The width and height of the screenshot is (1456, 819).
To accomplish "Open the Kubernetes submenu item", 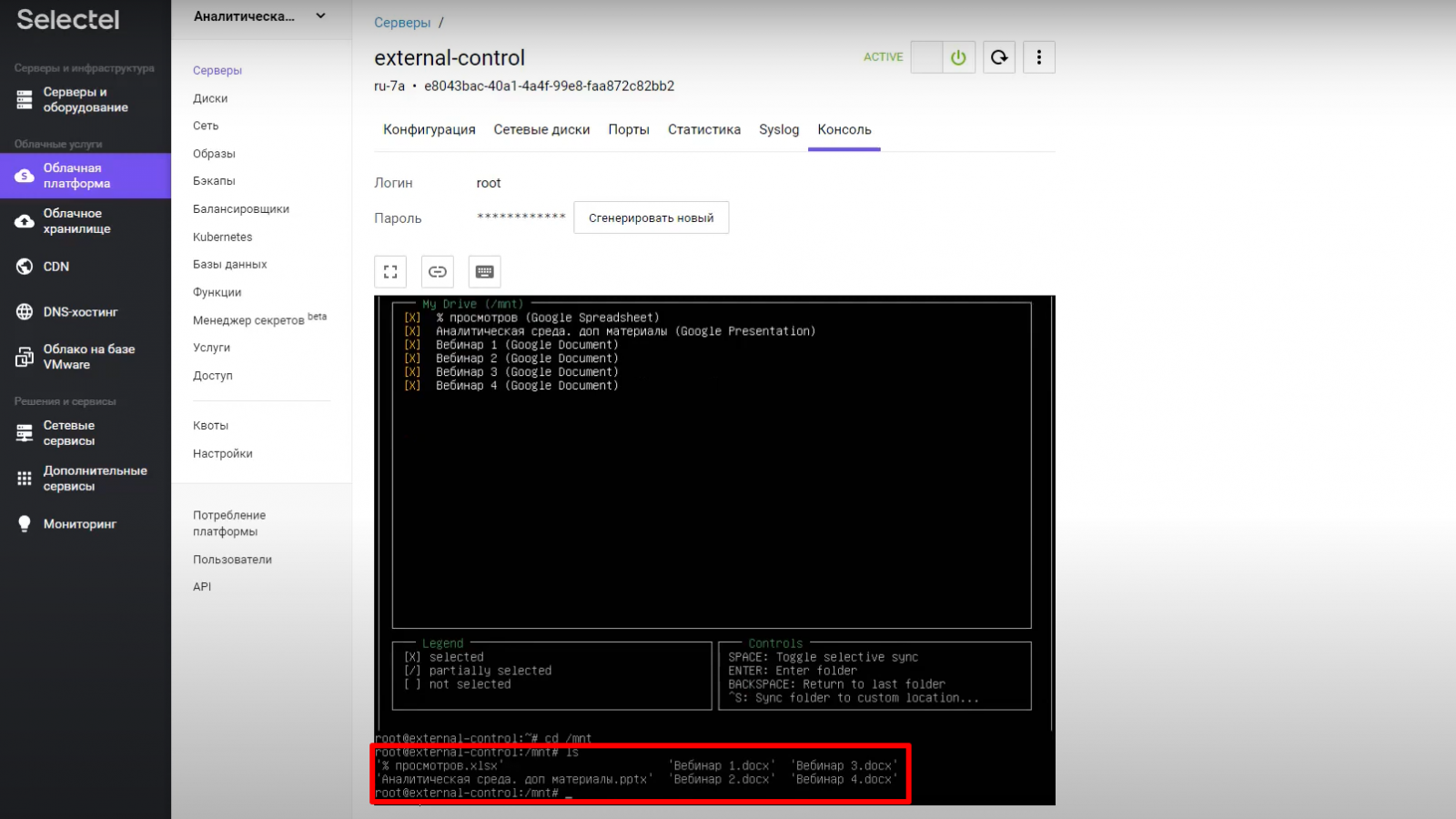I will click(x=223, y=237).
